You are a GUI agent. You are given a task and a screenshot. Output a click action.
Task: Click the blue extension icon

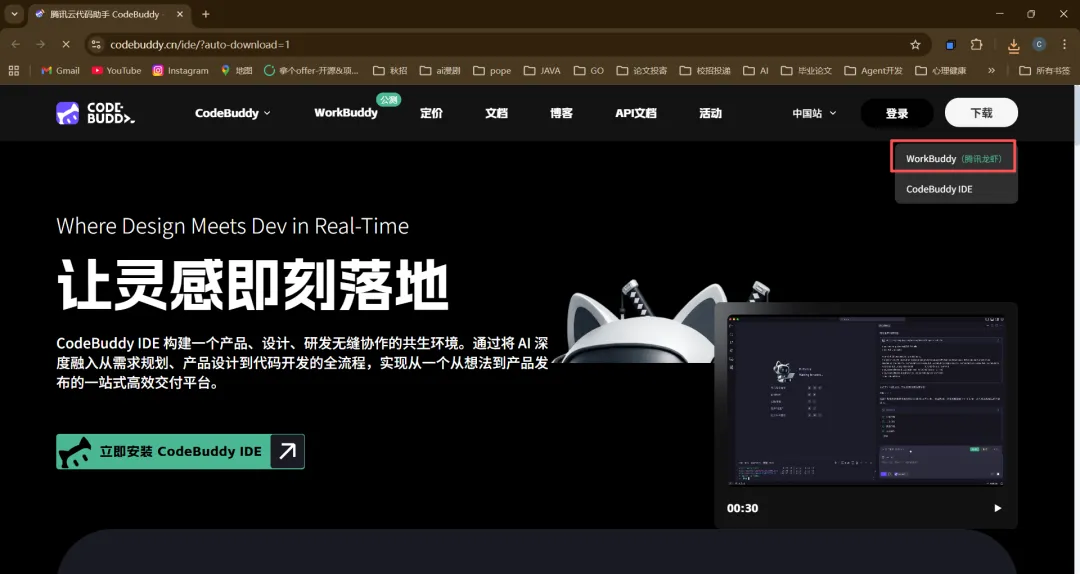pyautogui.click(x=951, y=45)
